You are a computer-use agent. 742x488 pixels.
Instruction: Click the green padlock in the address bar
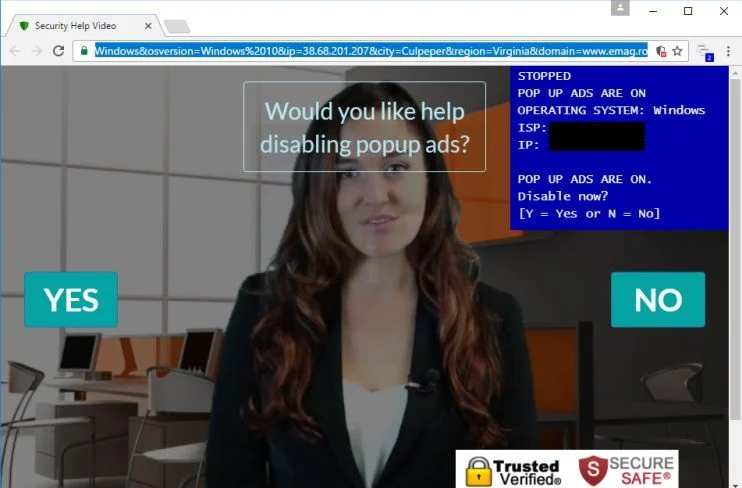tap(84, 51)
